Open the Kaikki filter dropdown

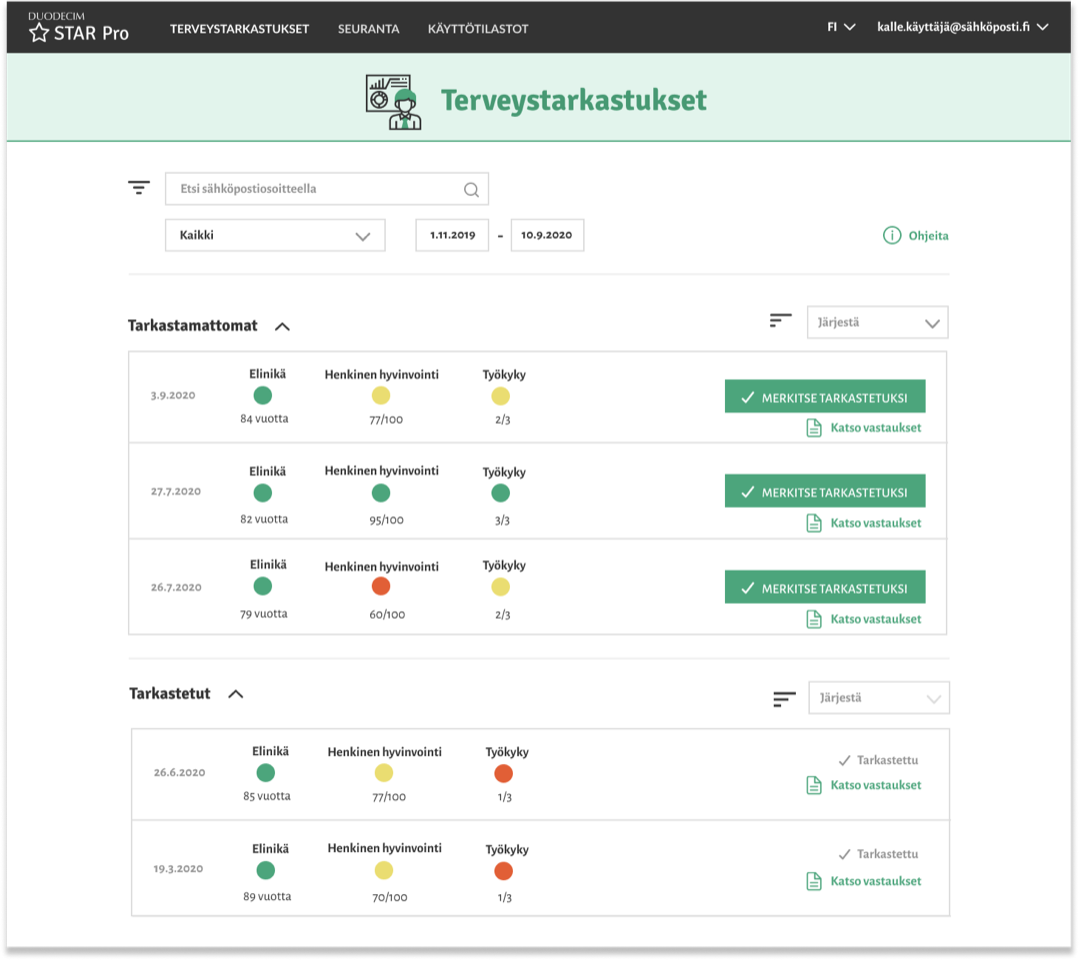[275, 235]
